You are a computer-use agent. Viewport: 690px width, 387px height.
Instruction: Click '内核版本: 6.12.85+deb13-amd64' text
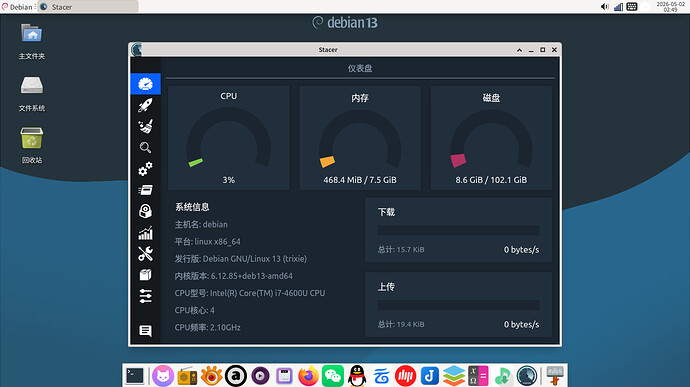point(234,276)
